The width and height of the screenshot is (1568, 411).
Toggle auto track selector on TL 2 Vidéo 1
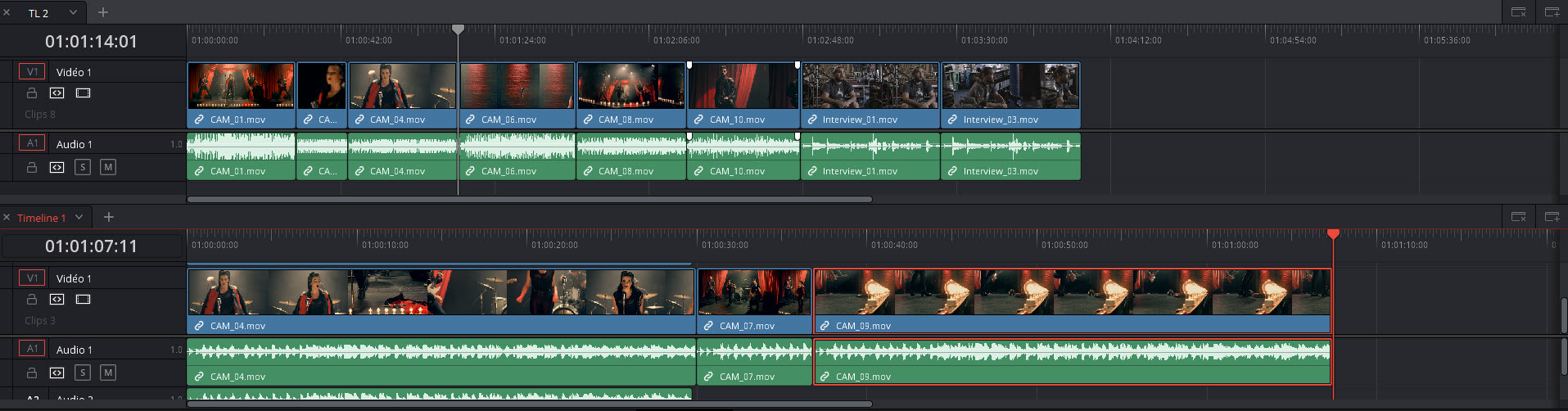coord(56,93)
